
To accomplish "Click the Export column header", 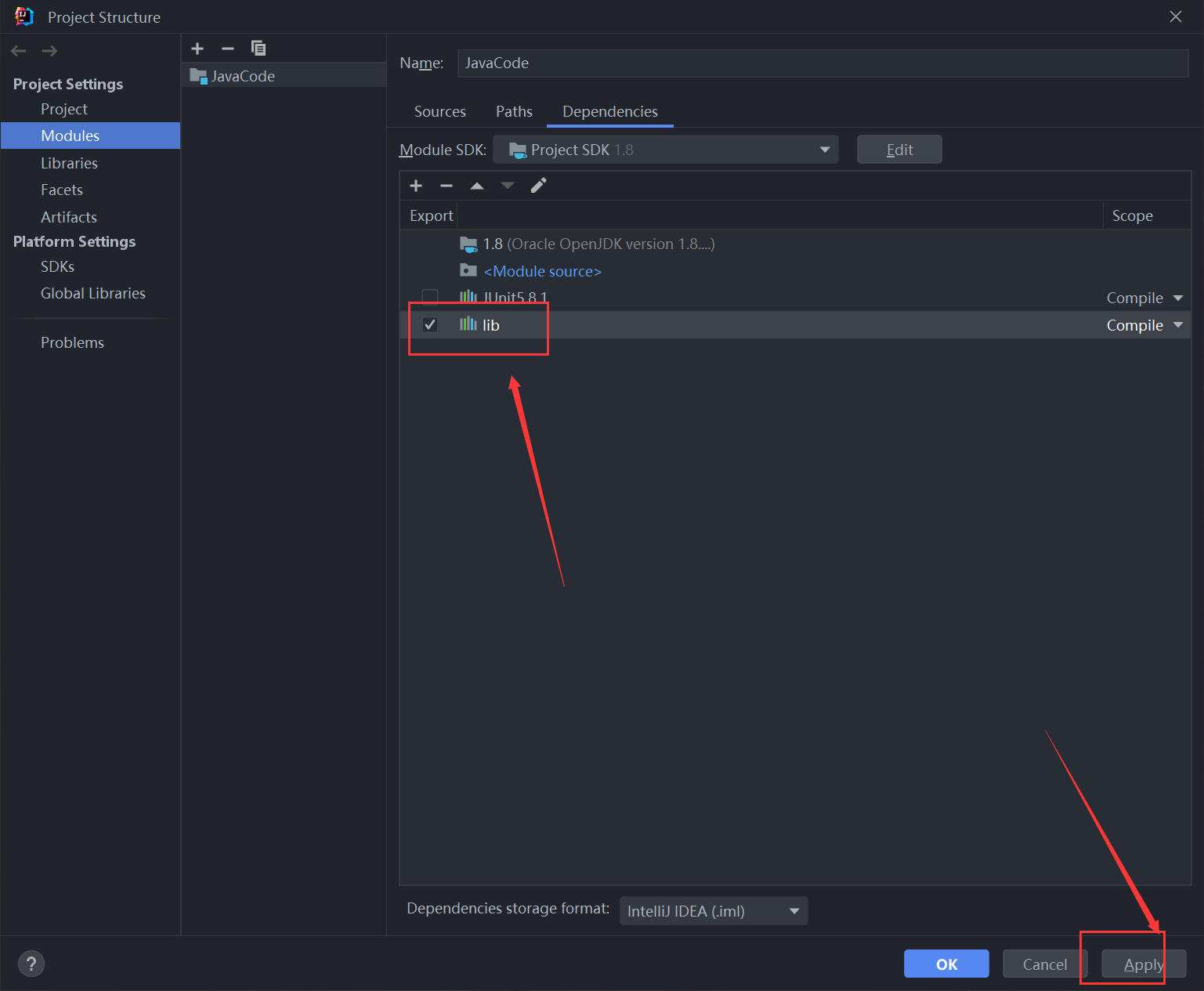I will pyautogui.click(x=431, y=215).
